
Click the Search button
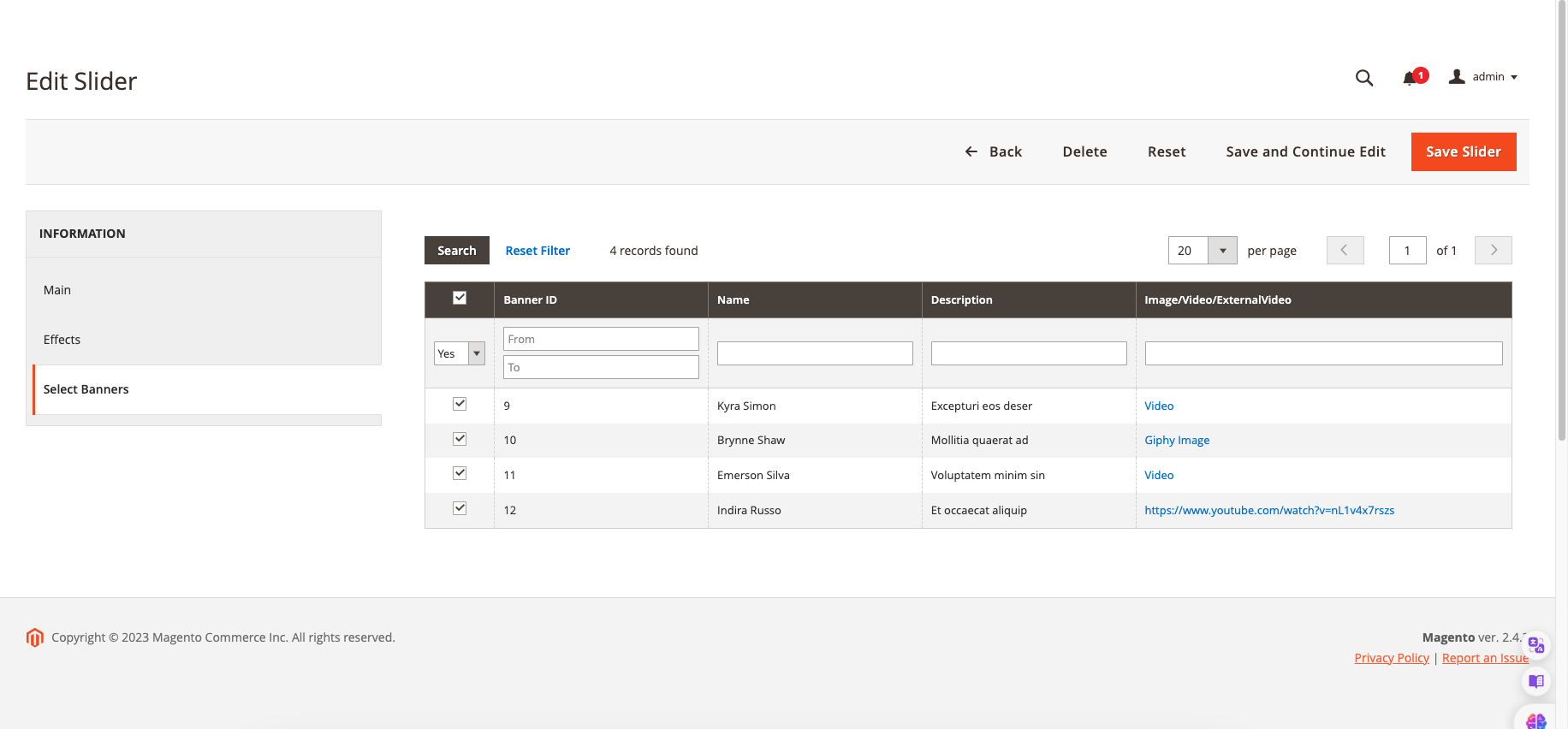457,250
